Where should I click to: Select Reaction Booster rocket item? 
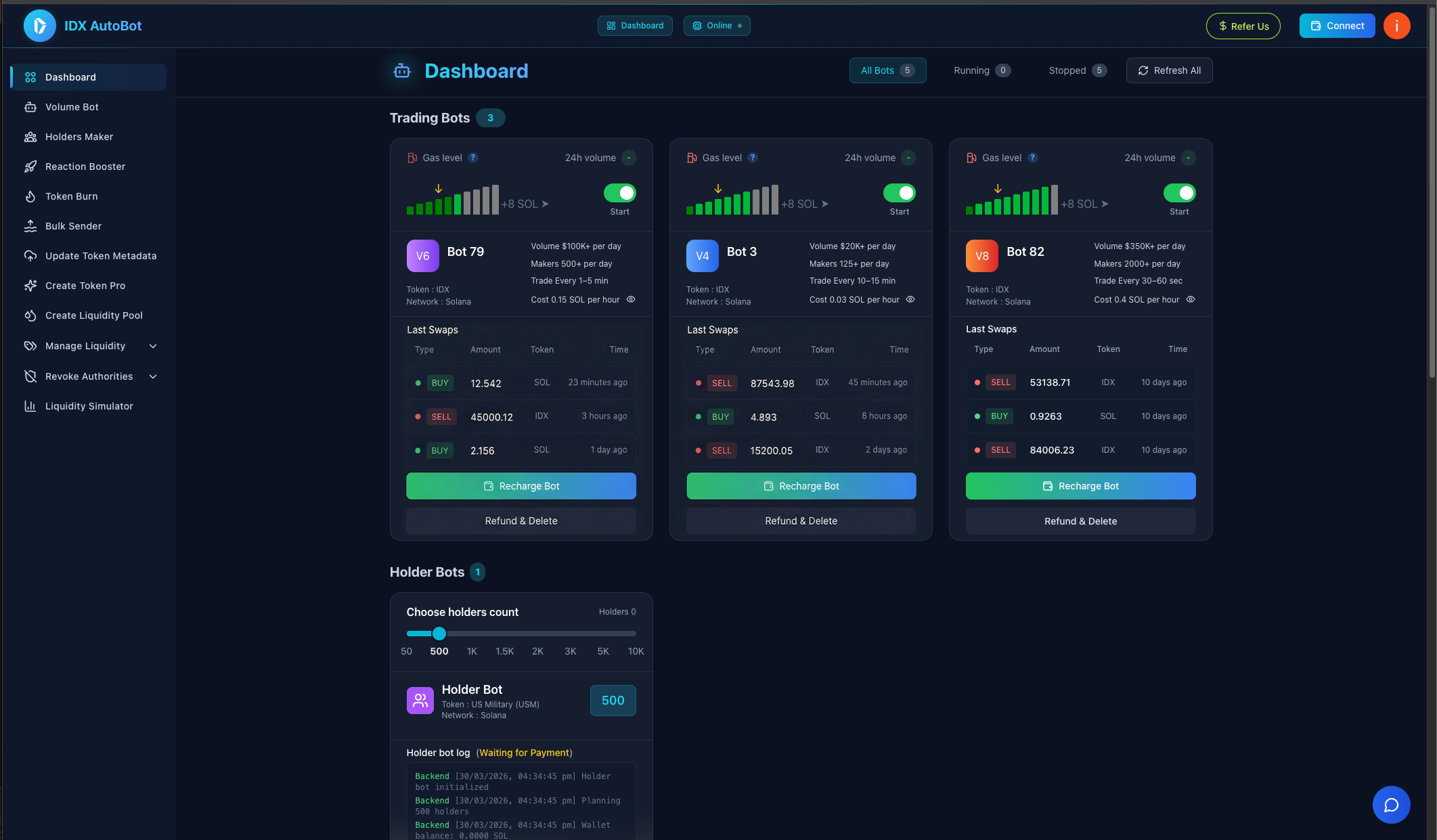(88, 167)
